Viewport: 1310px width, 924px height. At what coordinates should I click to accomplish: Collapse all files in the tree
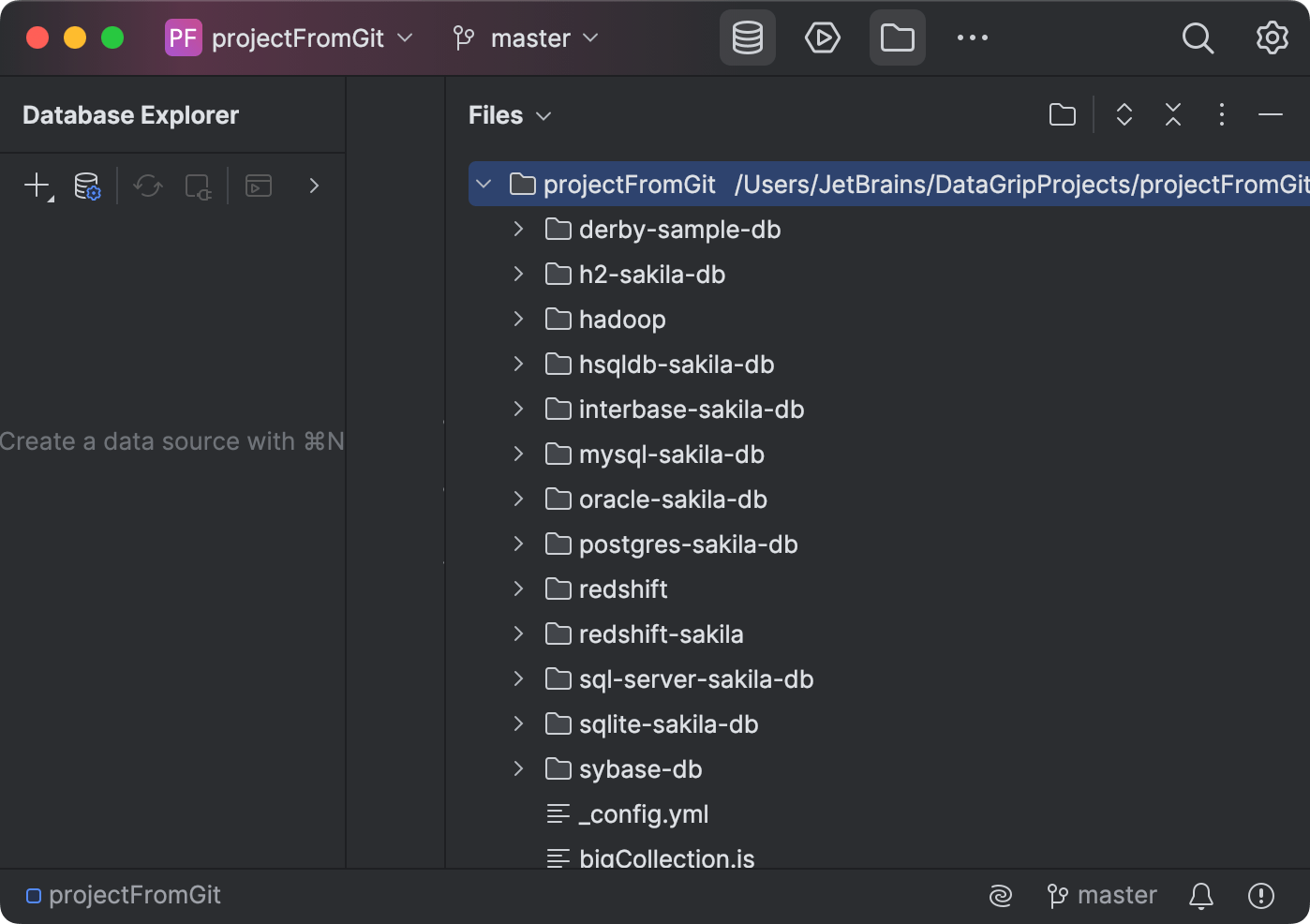(x=1172, y=115)
